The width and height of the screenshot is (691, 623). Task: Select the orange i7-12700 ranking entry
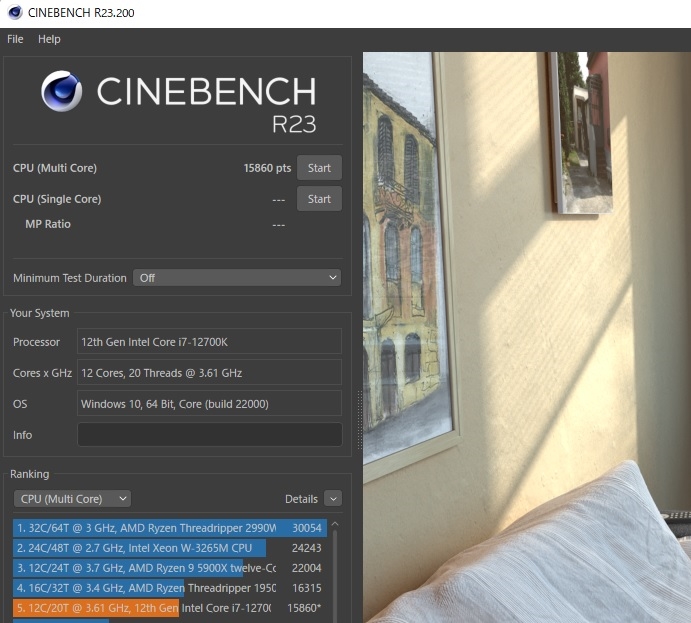170,608
